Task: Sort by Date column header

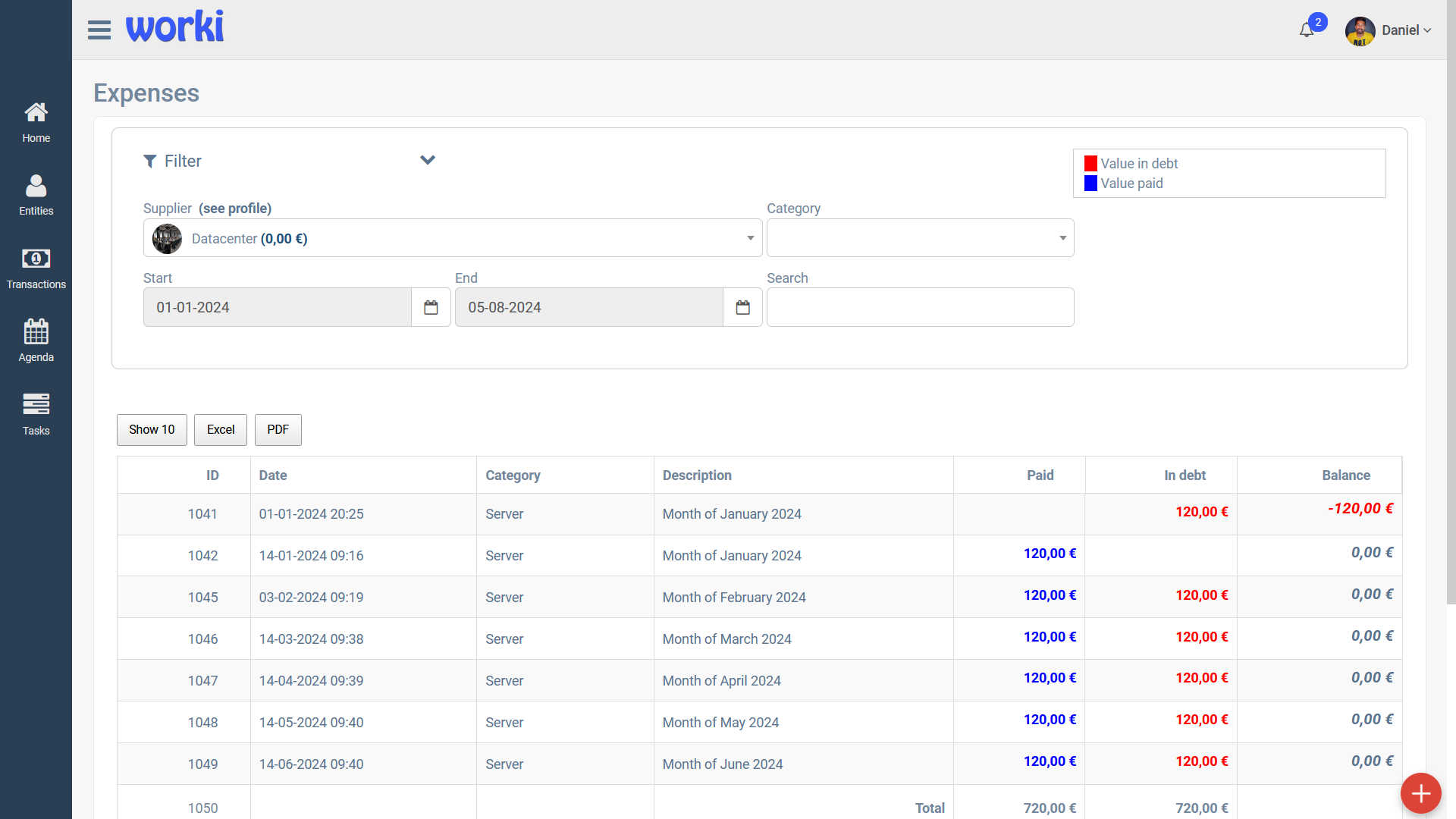Action: [363, 475]
